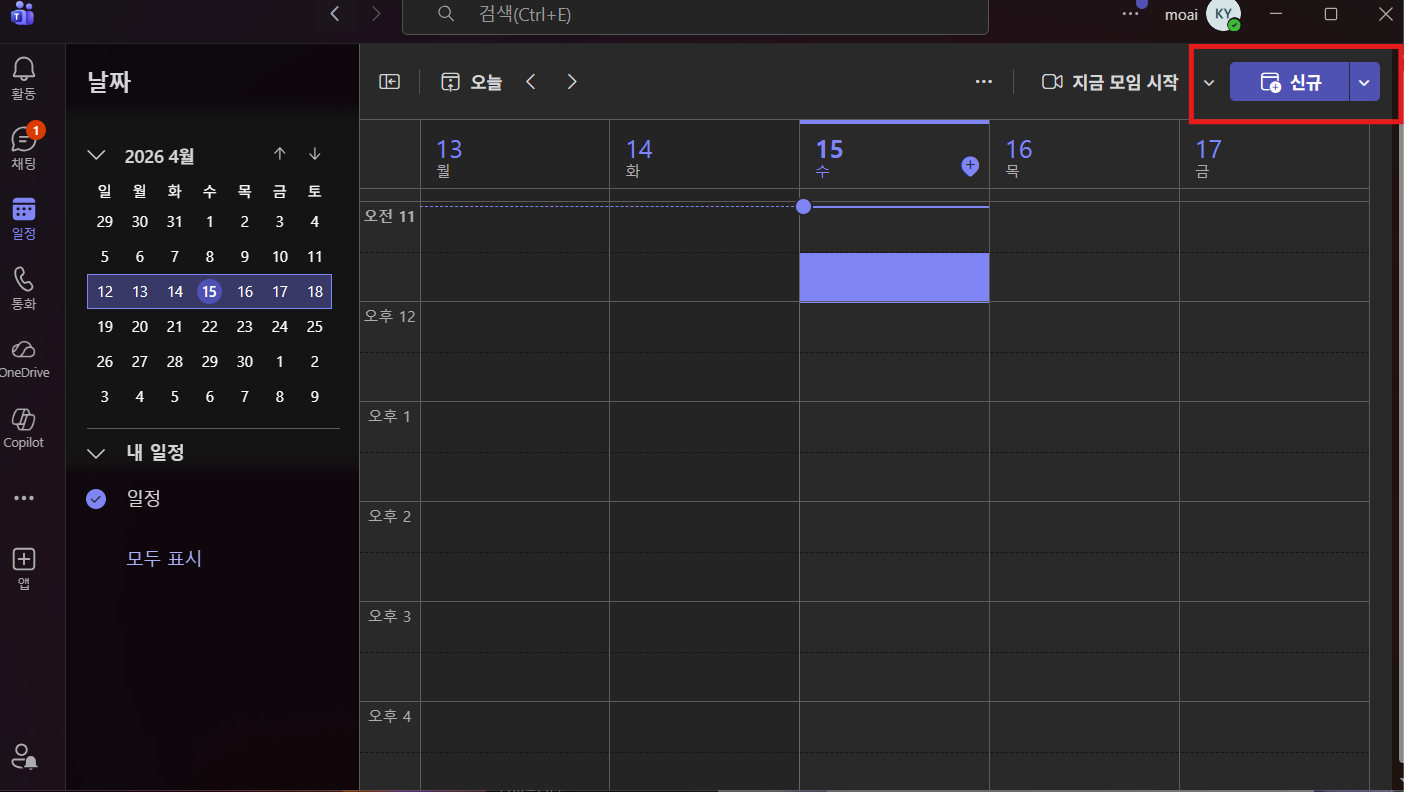
Task: Open the dropdown arrow beside the 신규 button
Action: (1364, 82)
